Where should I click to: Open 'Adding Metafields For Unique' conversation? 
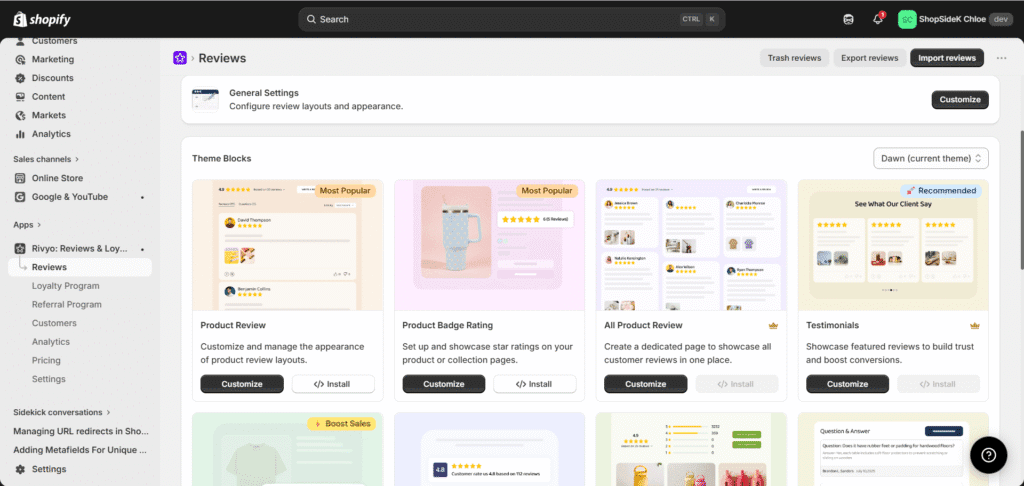80,450
